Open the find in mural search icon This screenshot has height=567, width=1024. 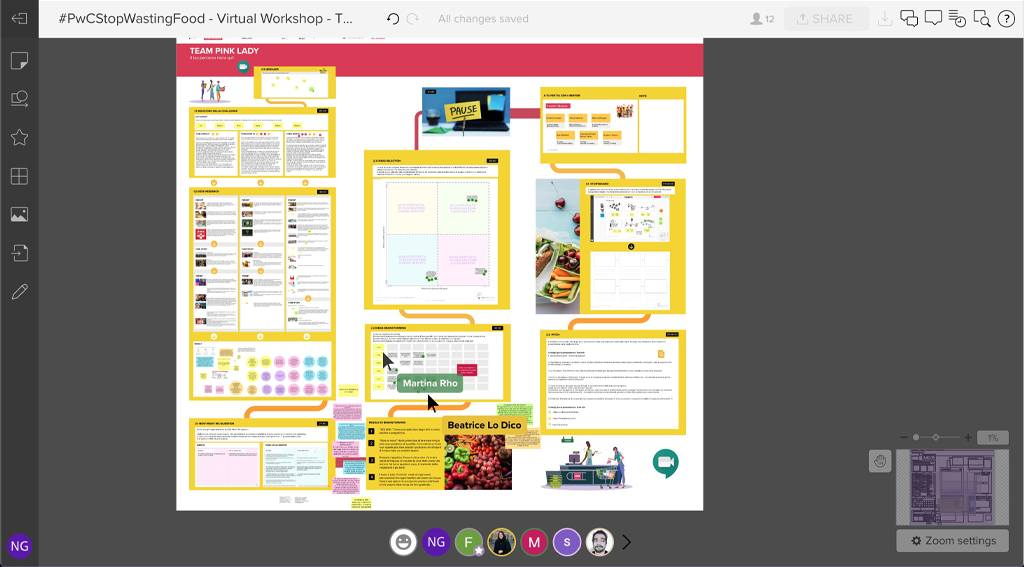(982, 18)
